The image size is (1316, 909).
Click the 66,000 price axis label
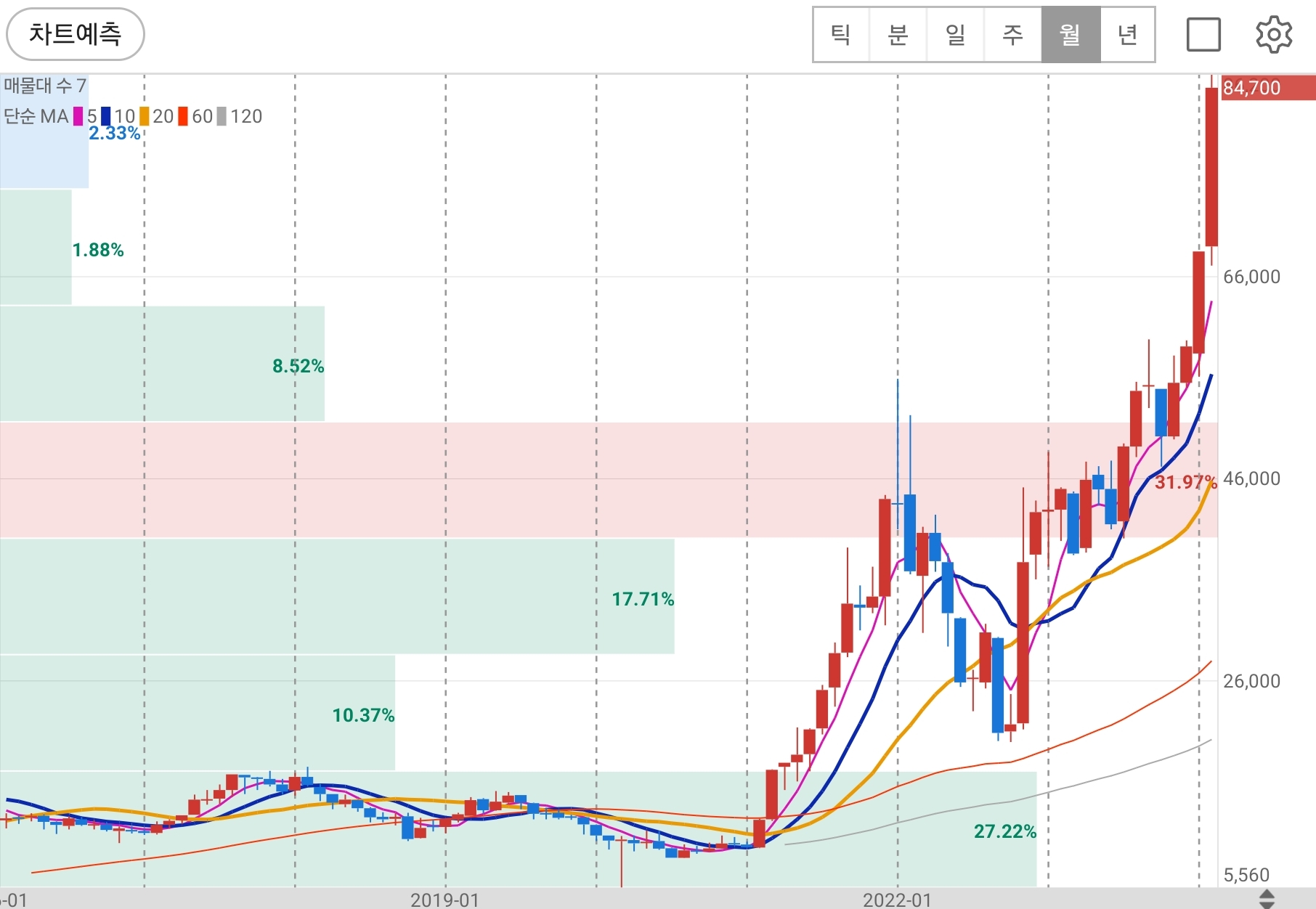pyautogui.click(x=1252, y=277)
